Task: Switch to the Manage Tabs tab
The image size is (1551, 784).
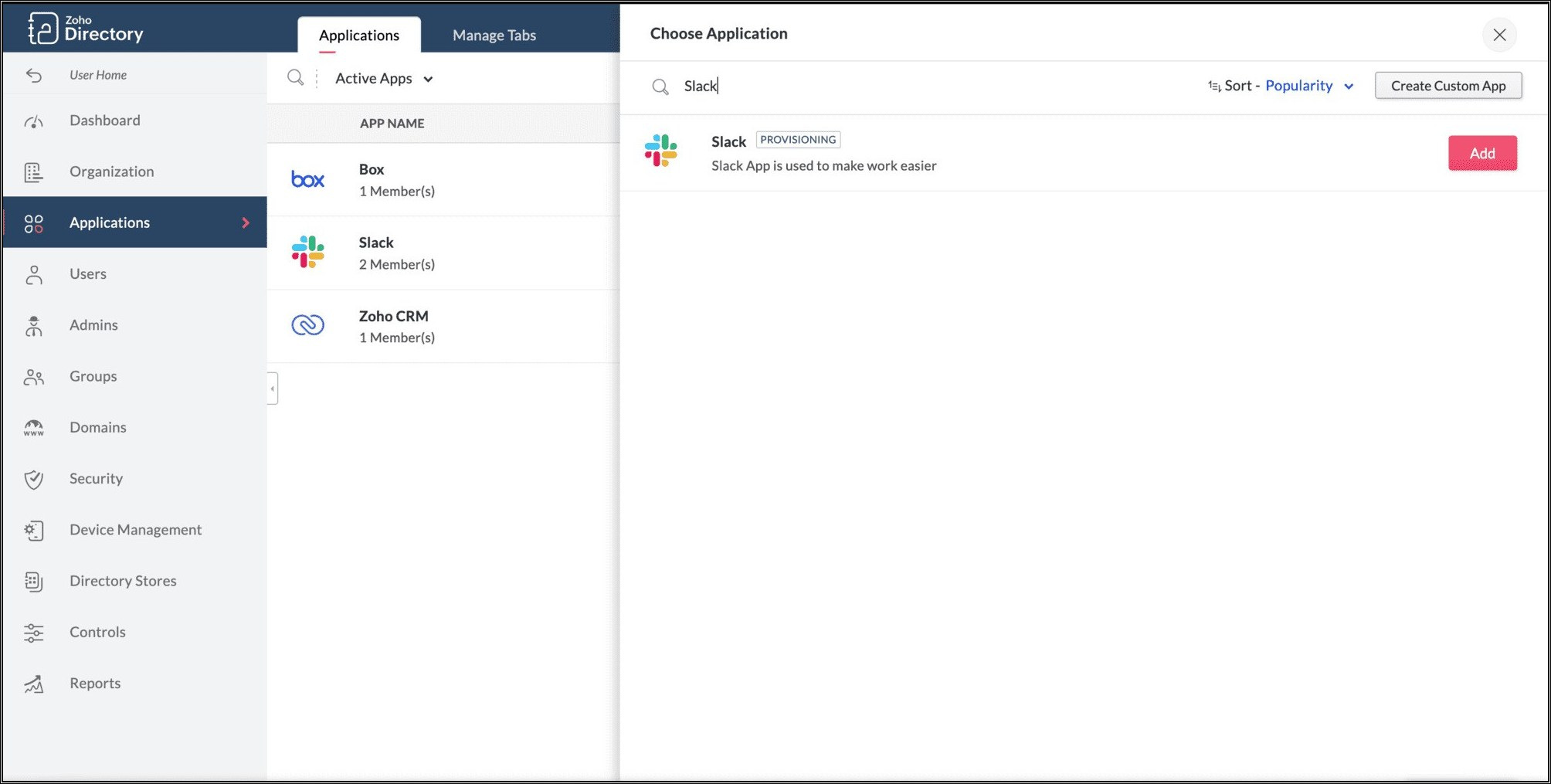Action: (x=494, y=35)
